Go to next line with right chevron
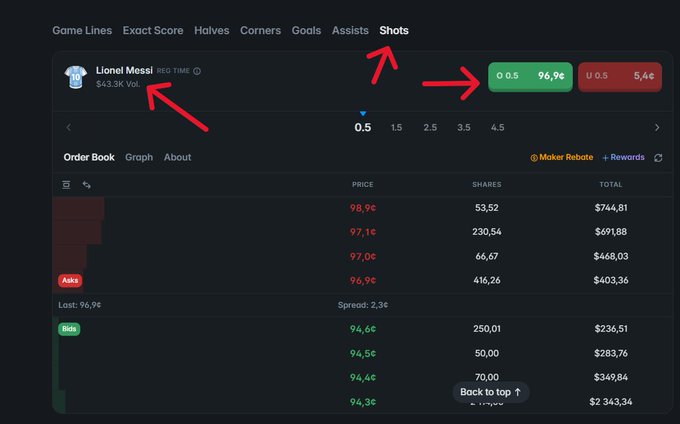The height and width of the screenshot is (424, 680). click(657, 127)
